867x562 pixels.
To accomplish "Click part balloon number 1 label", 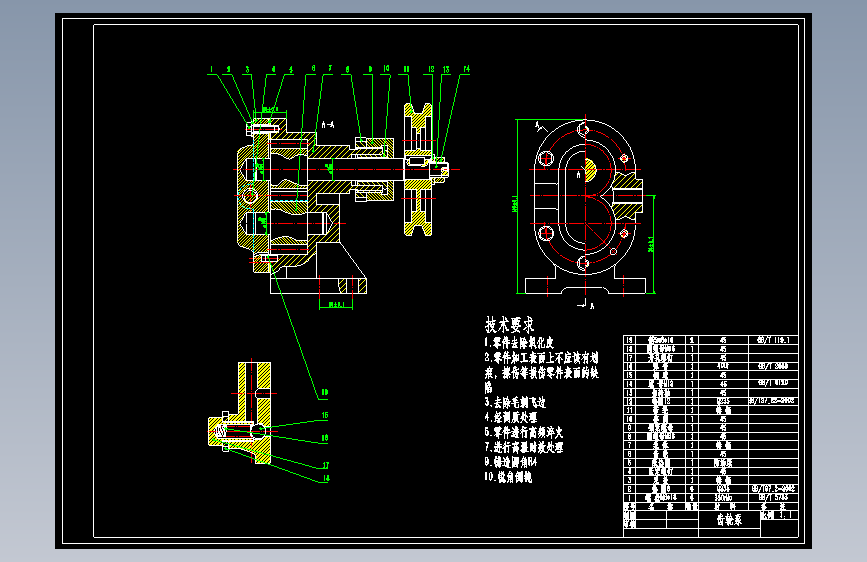I will click(211, 70).
